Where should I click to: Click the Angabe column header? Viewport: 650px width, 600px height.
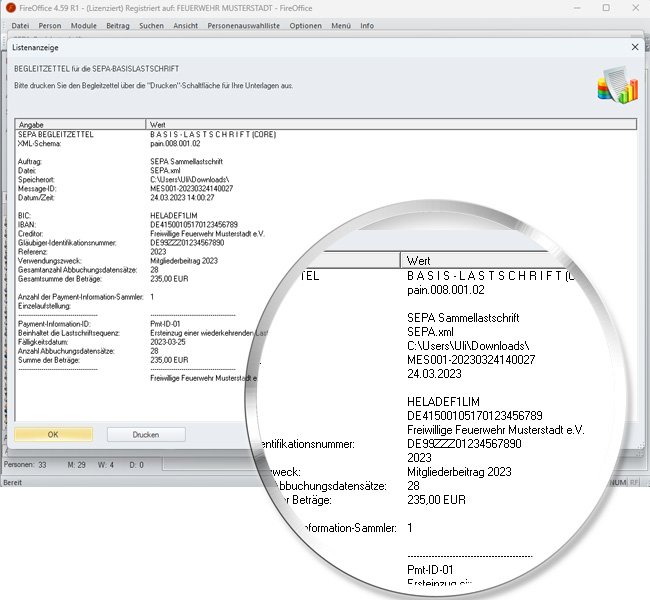(80, 125)
